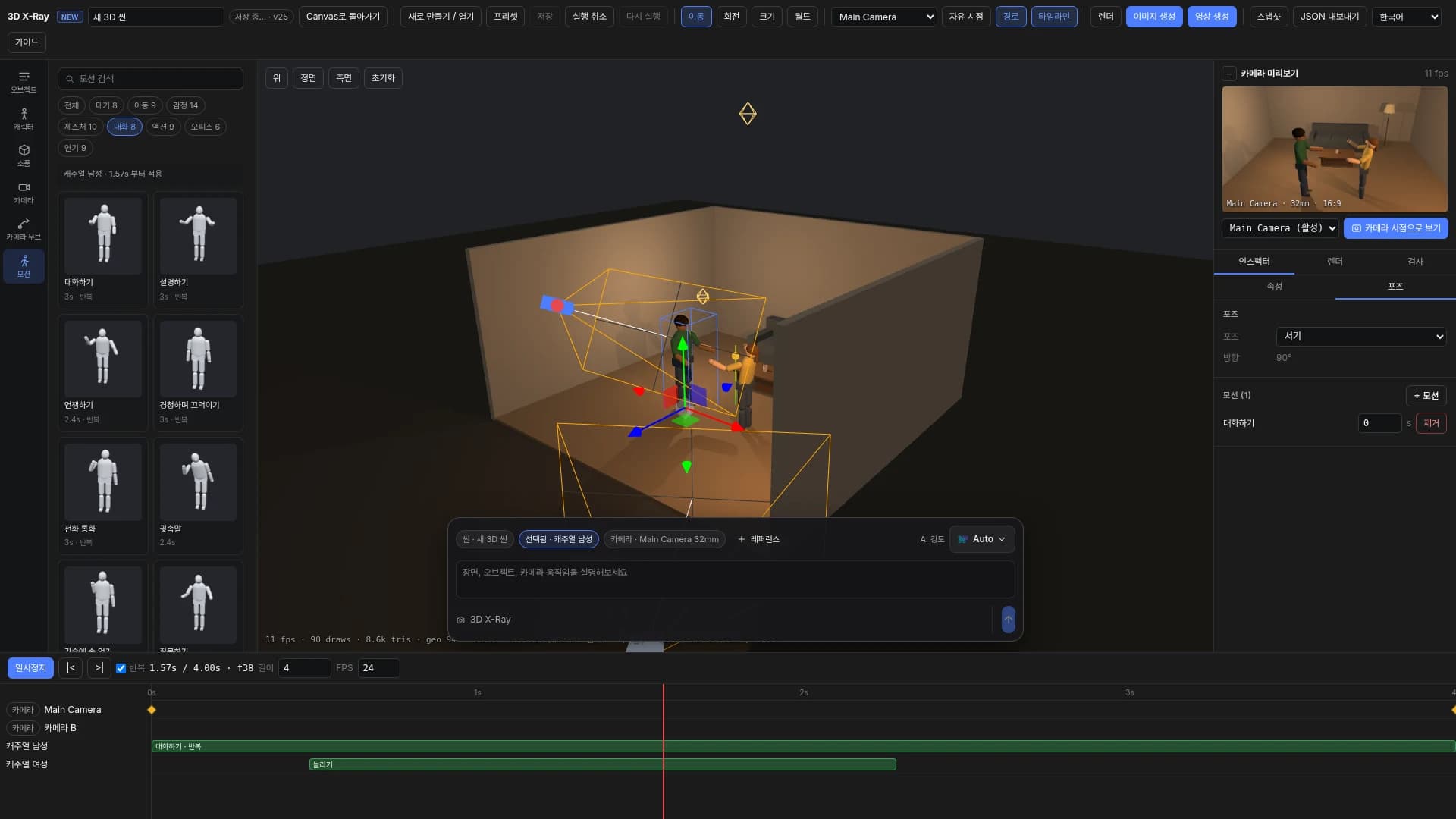
Task: Jump to start with the |< button
Action: click(71, 668)
